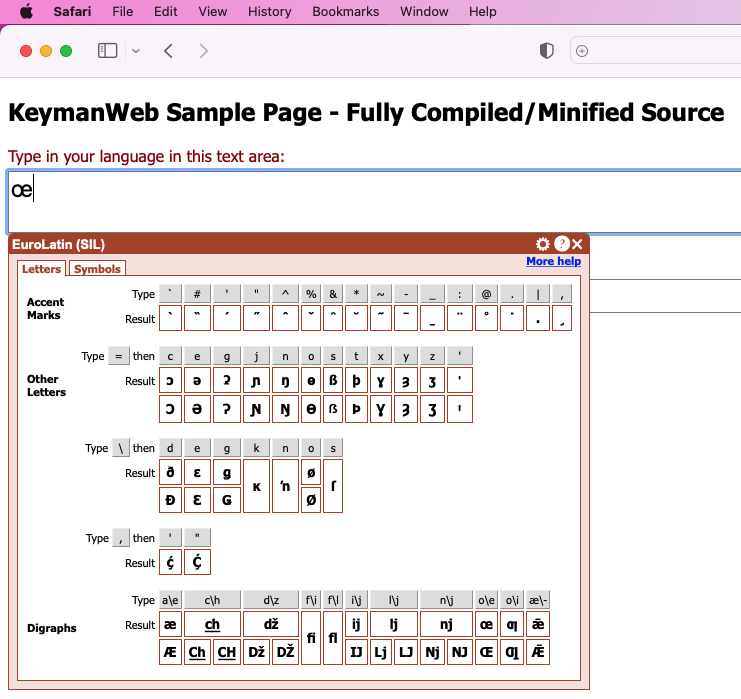The height and width of the screenshot is (699, 741).
Task: Insert the lowercase eth ð letter
Action: (170, 472)
